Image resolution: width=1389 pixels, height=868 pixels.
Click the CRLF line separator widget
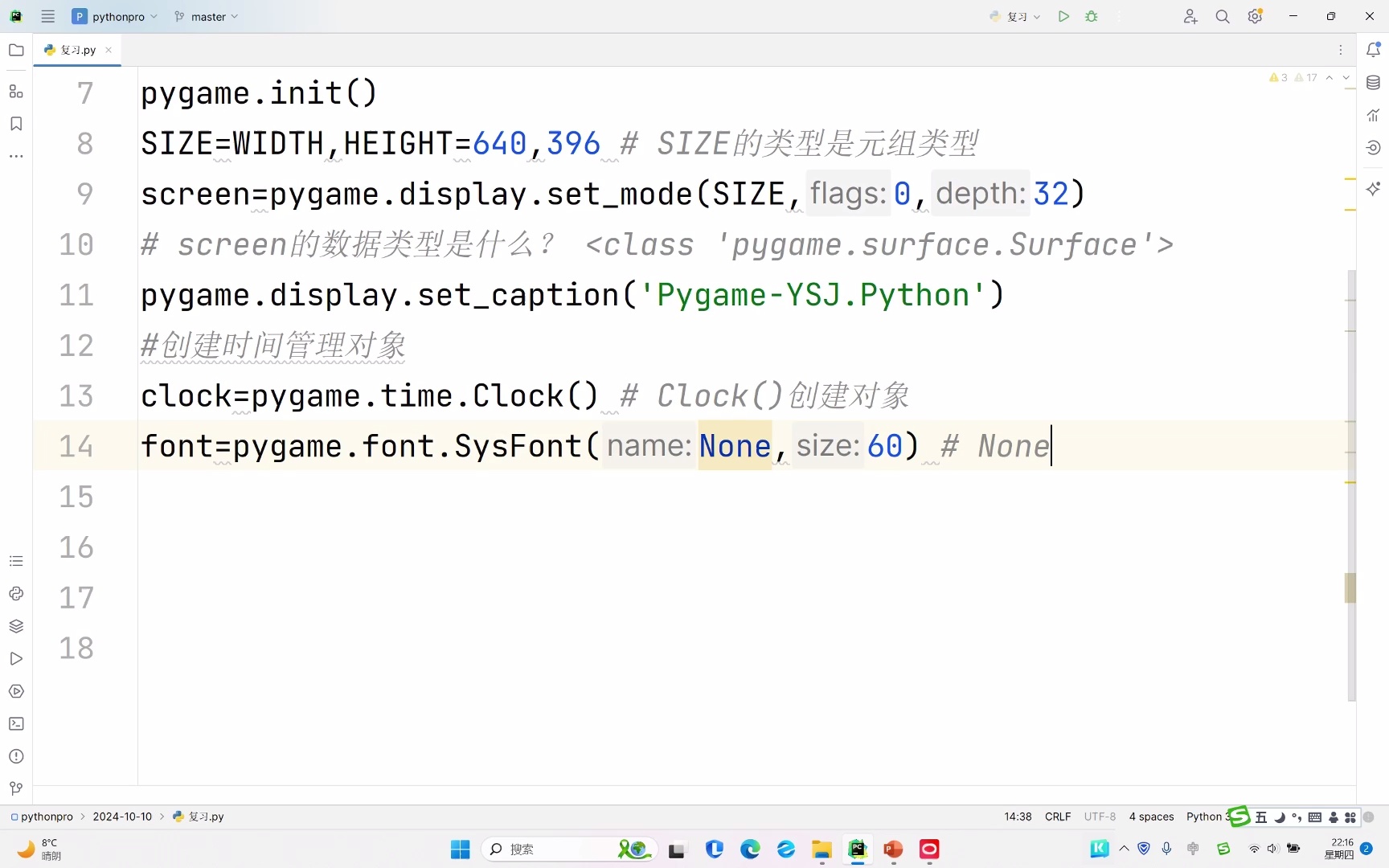pos(1057,817)
